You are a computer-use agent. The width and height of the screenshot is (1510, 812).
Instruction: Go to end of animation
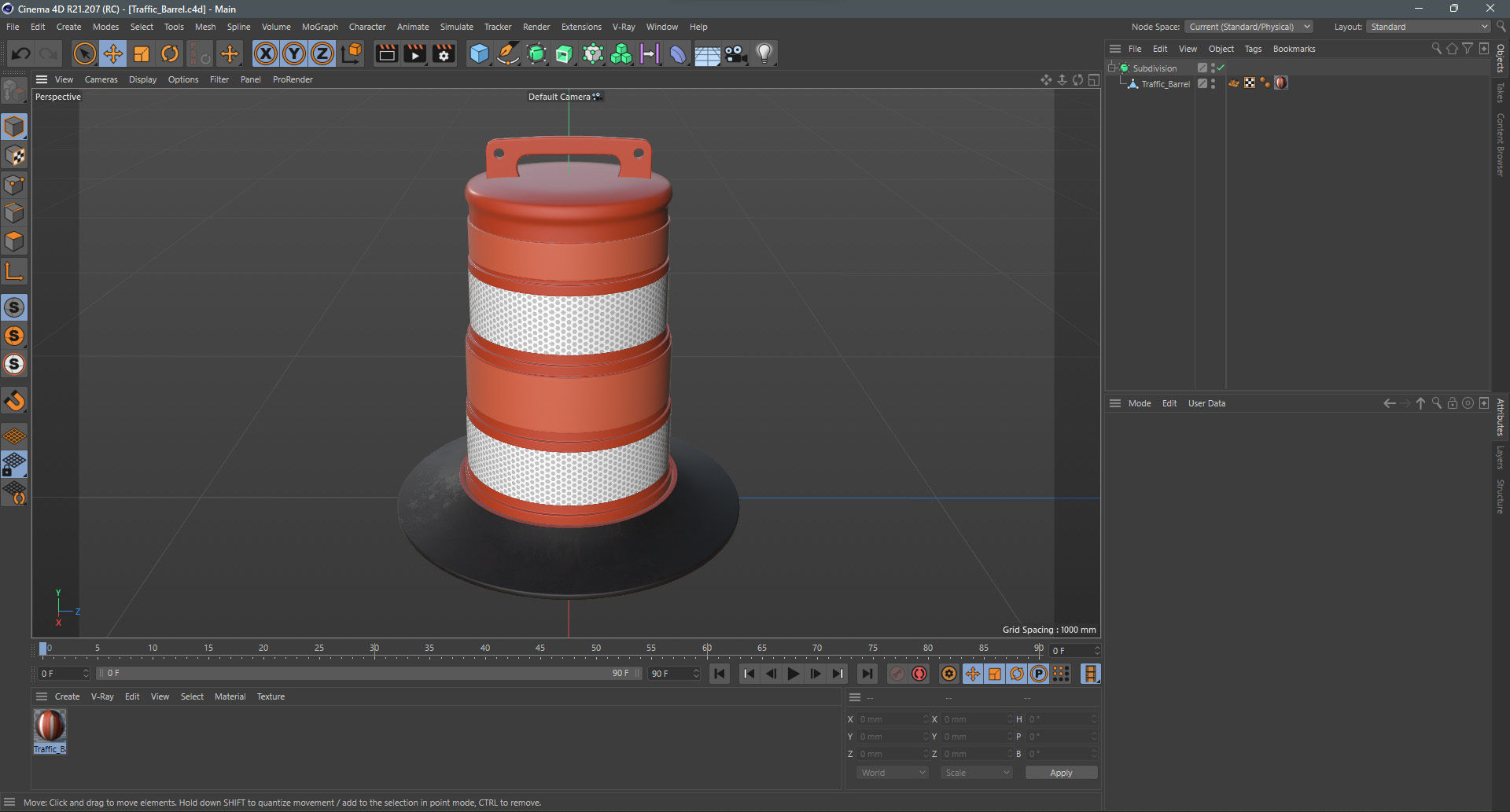[867, 674]
